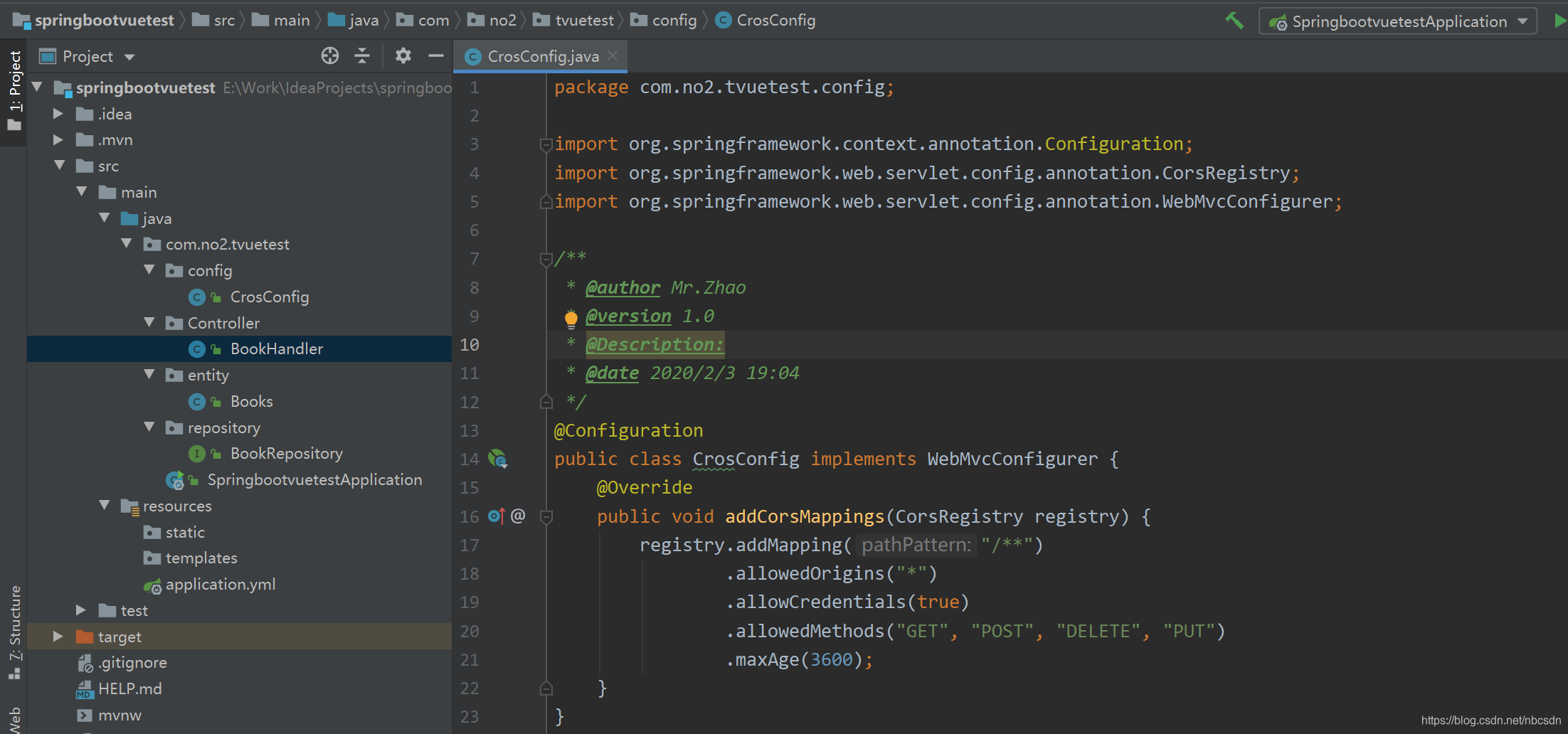Click the collapse all icon in Project panel

362,55
